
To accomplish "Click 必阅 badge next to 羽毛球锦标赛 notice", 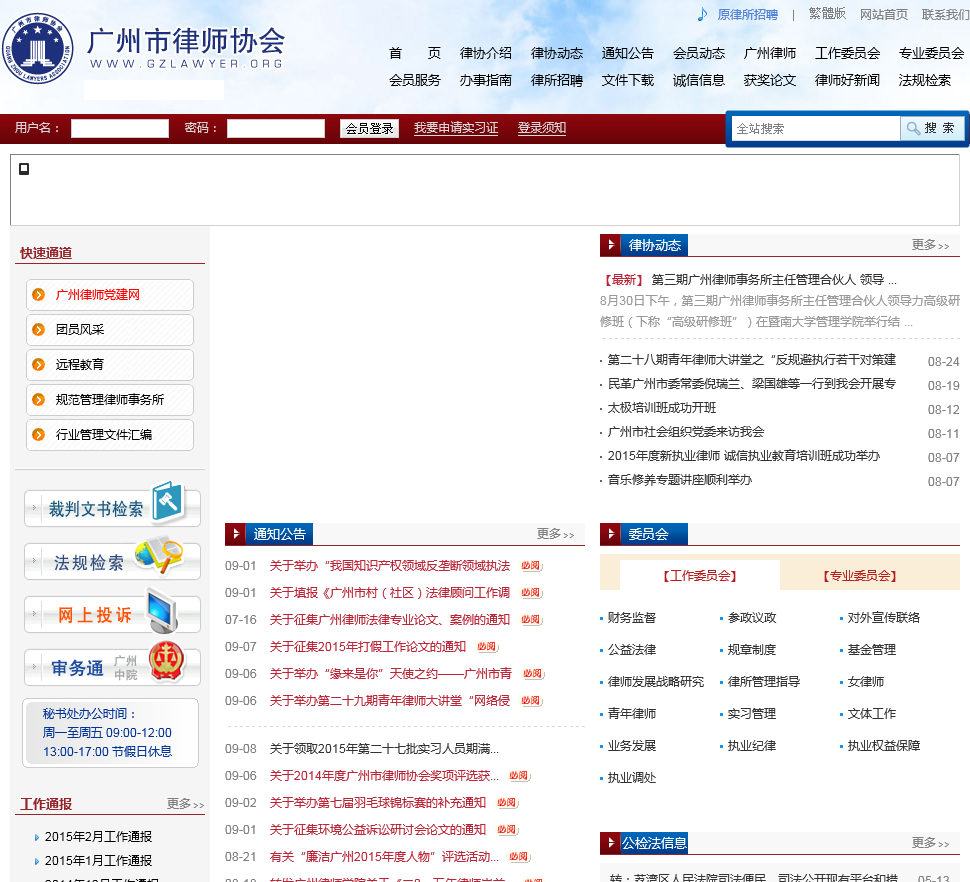I will pyautogui.click(x=507, y=802).
